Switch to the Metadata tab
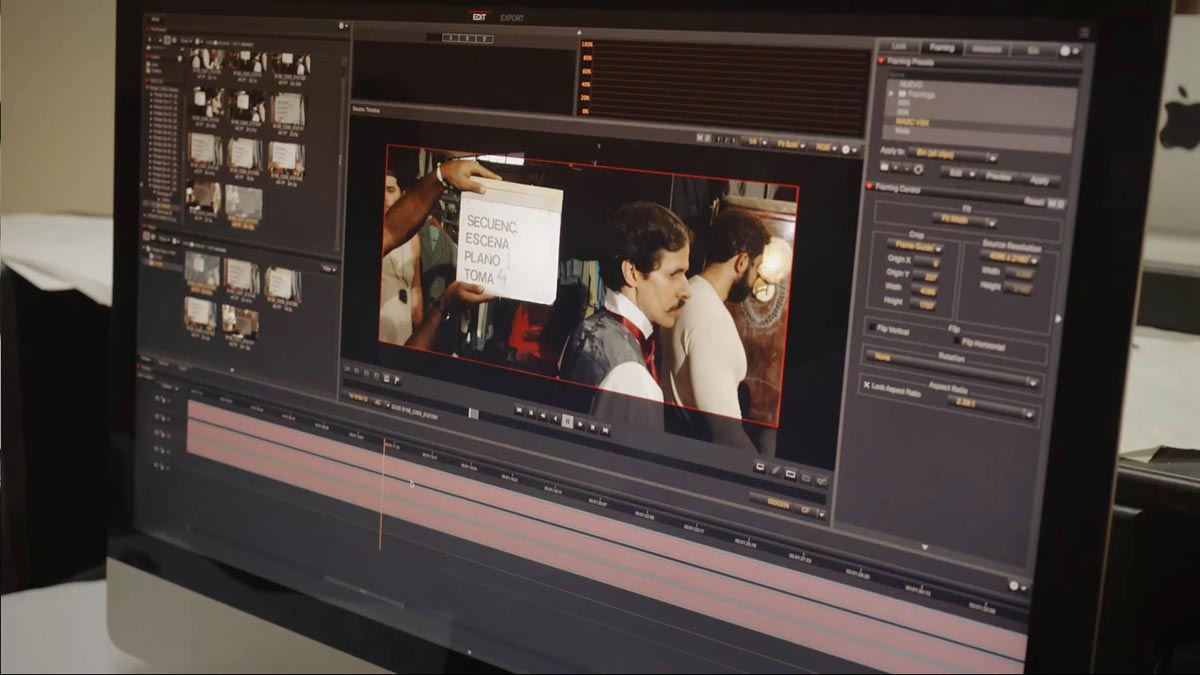1200x675 pixels. coord(986,48)
